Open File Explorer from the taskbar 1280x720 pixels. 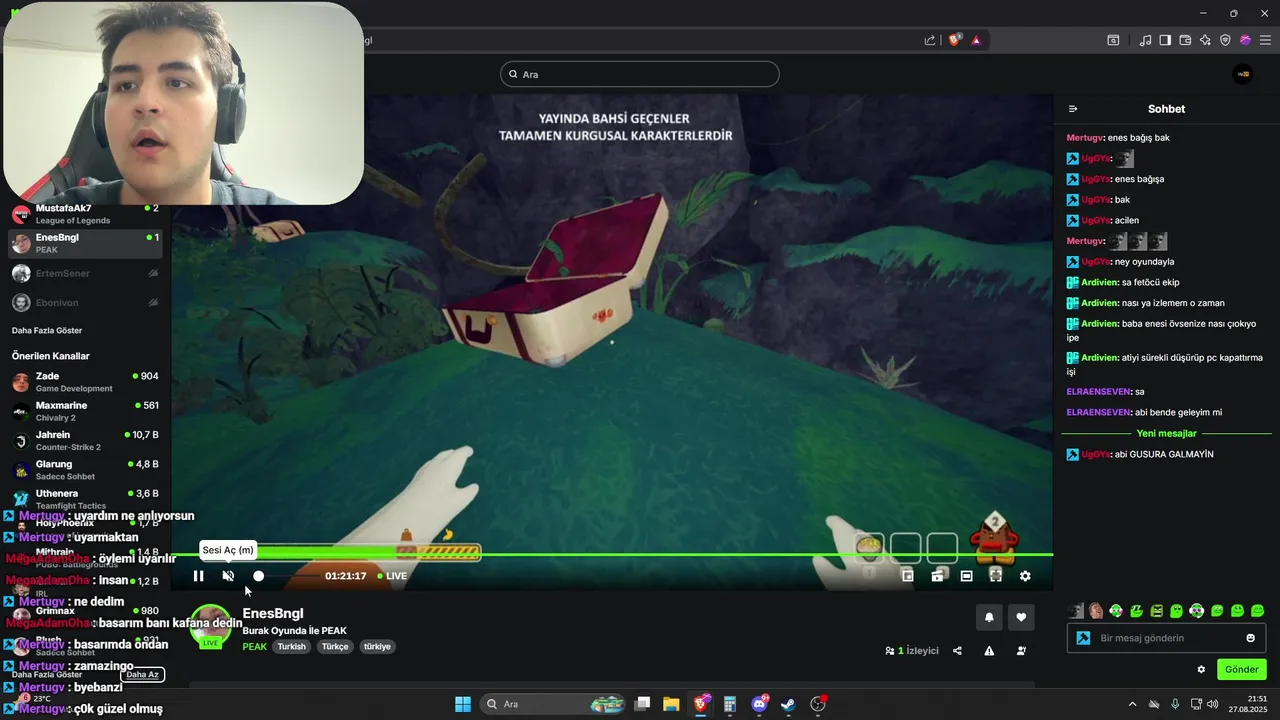click(671, 704)
